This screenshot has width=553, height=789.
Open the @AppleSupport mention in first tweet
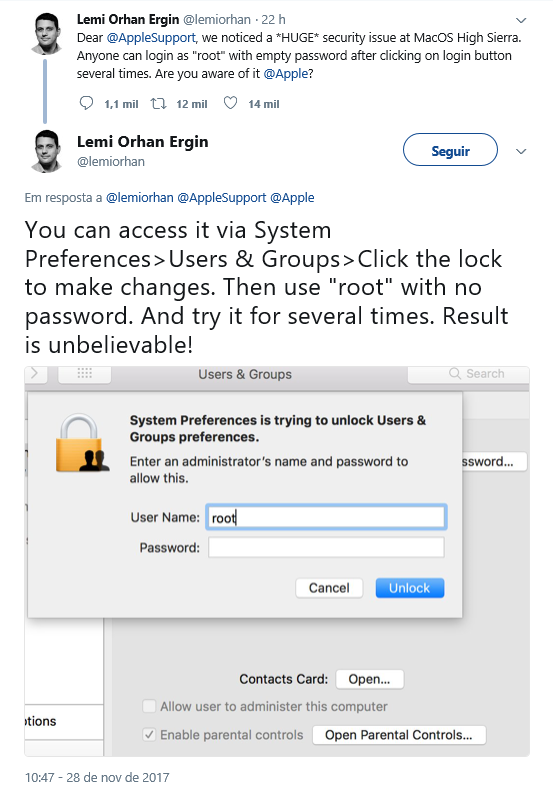pos(151,38)
